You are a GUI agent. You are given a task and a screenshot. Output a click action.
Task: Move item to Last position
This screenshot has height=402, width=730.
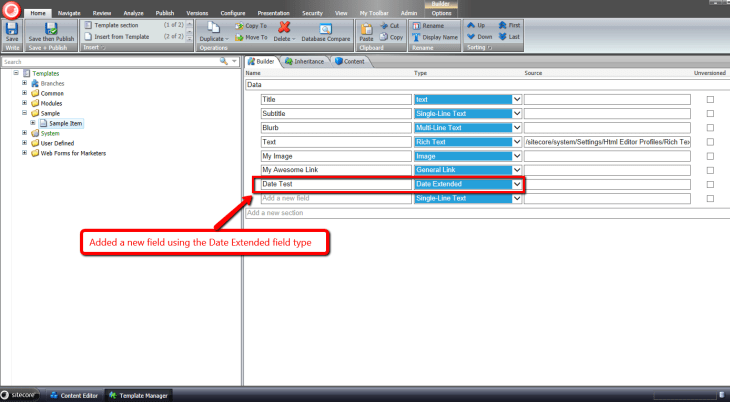click(x=509, y=36)
